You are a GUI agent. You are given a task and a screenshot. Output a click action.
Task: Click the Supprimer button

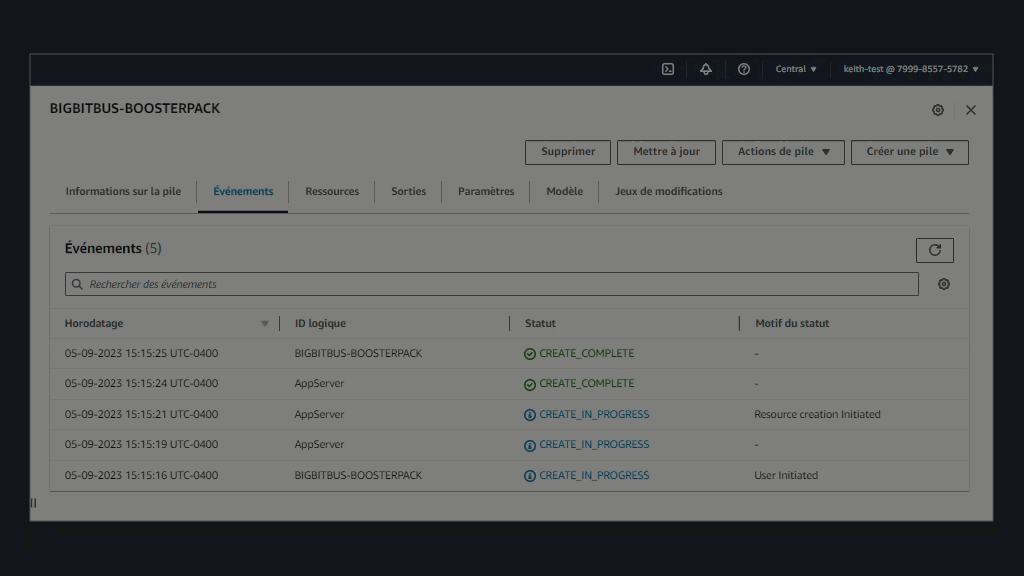point(568,152)
